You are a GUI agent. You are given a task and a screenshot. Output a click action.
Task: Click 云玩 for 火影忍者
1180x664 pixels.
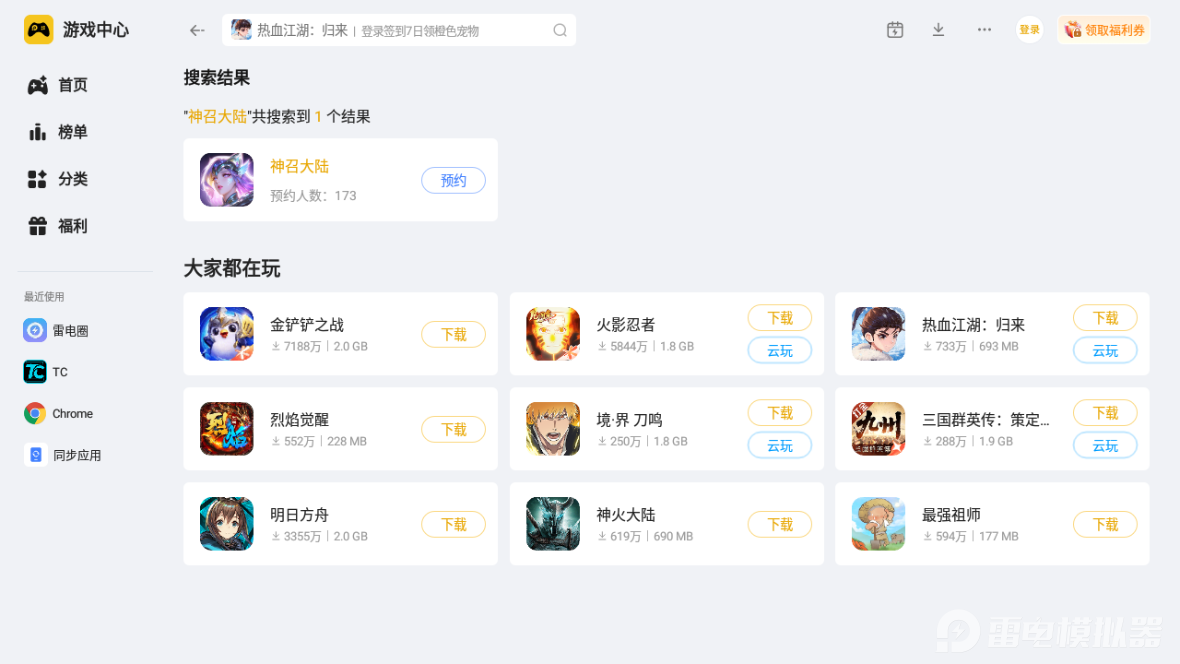[780, 351]
